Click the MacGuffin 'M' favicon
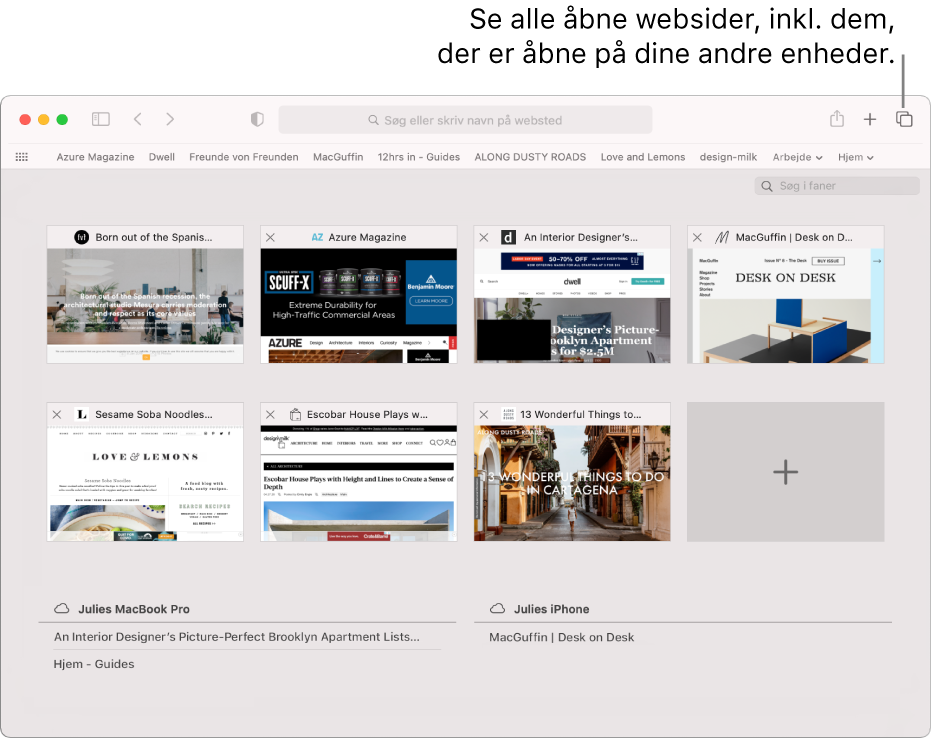 pyautogui.click(x=721, y=237)
